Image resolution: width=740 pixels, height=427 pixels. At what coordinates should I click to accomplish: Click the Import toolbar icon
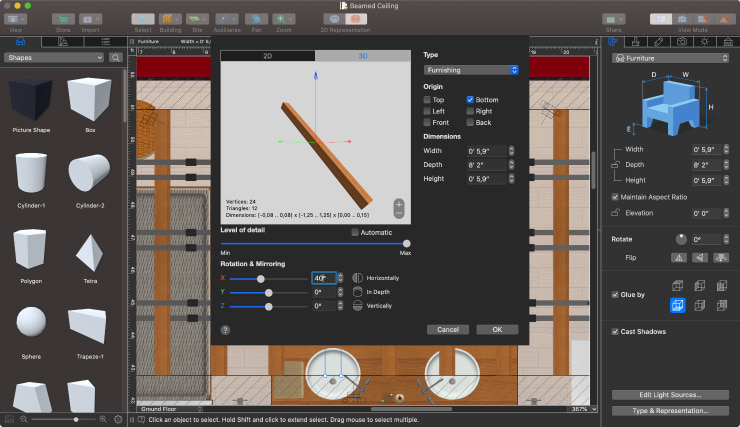[90, 19]
